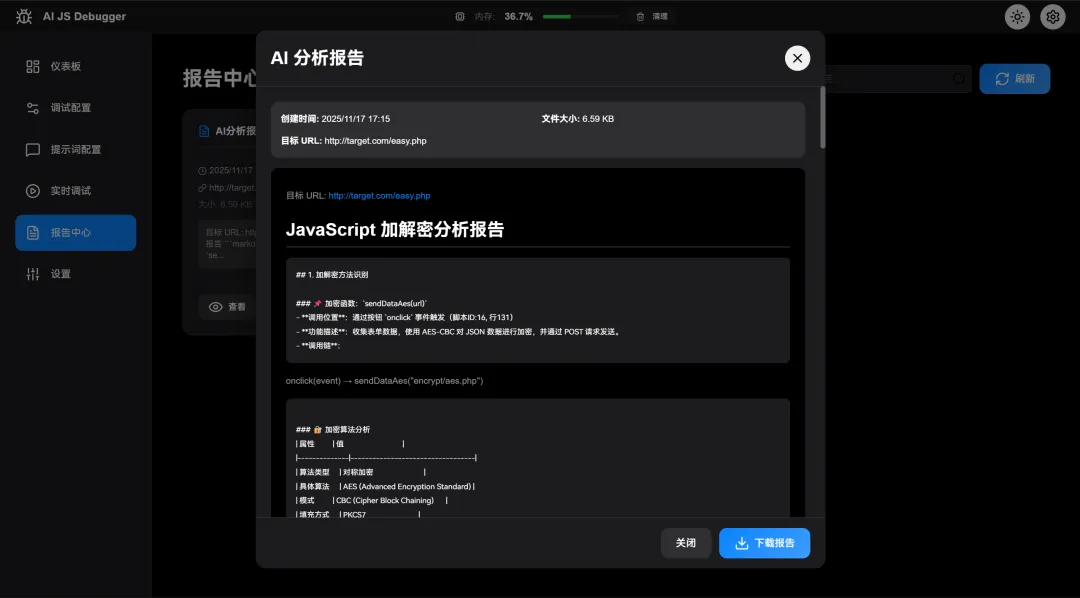Click the 创建时间 2025/11/17 17:15 text

[x=335, y=118]
